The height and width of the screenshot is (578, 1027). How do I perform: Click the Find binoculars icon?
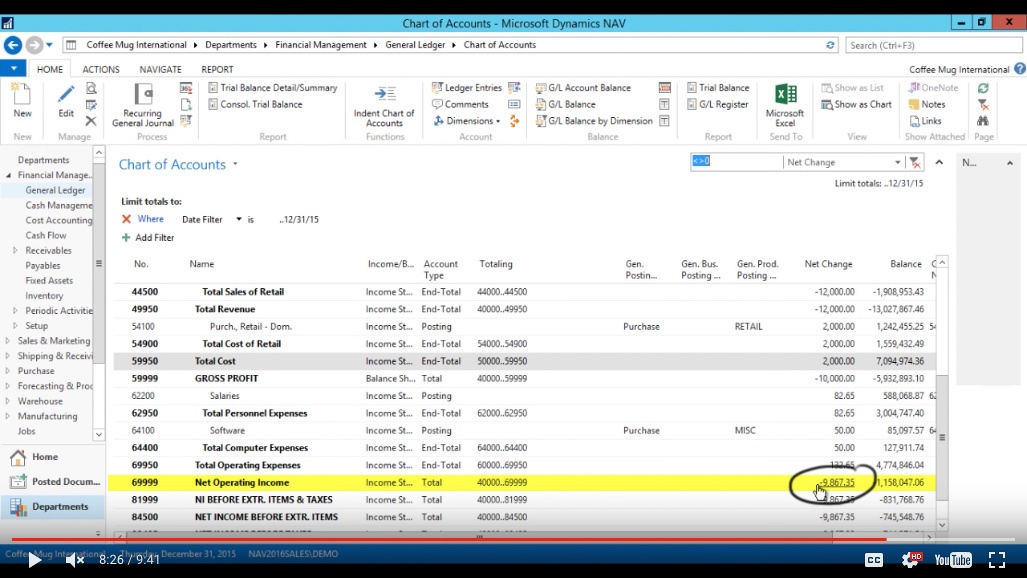(983, 121)
